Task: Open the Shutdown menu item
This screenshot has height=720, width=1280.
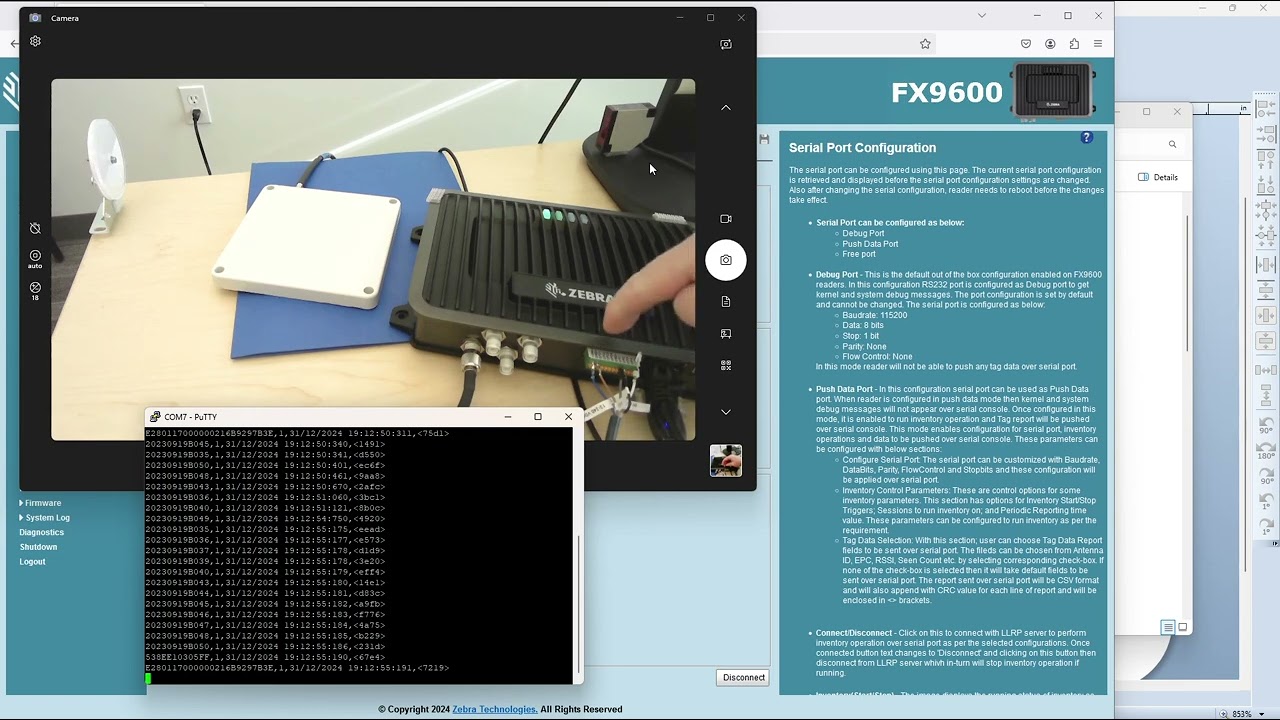Action: (x=38, y=547)
